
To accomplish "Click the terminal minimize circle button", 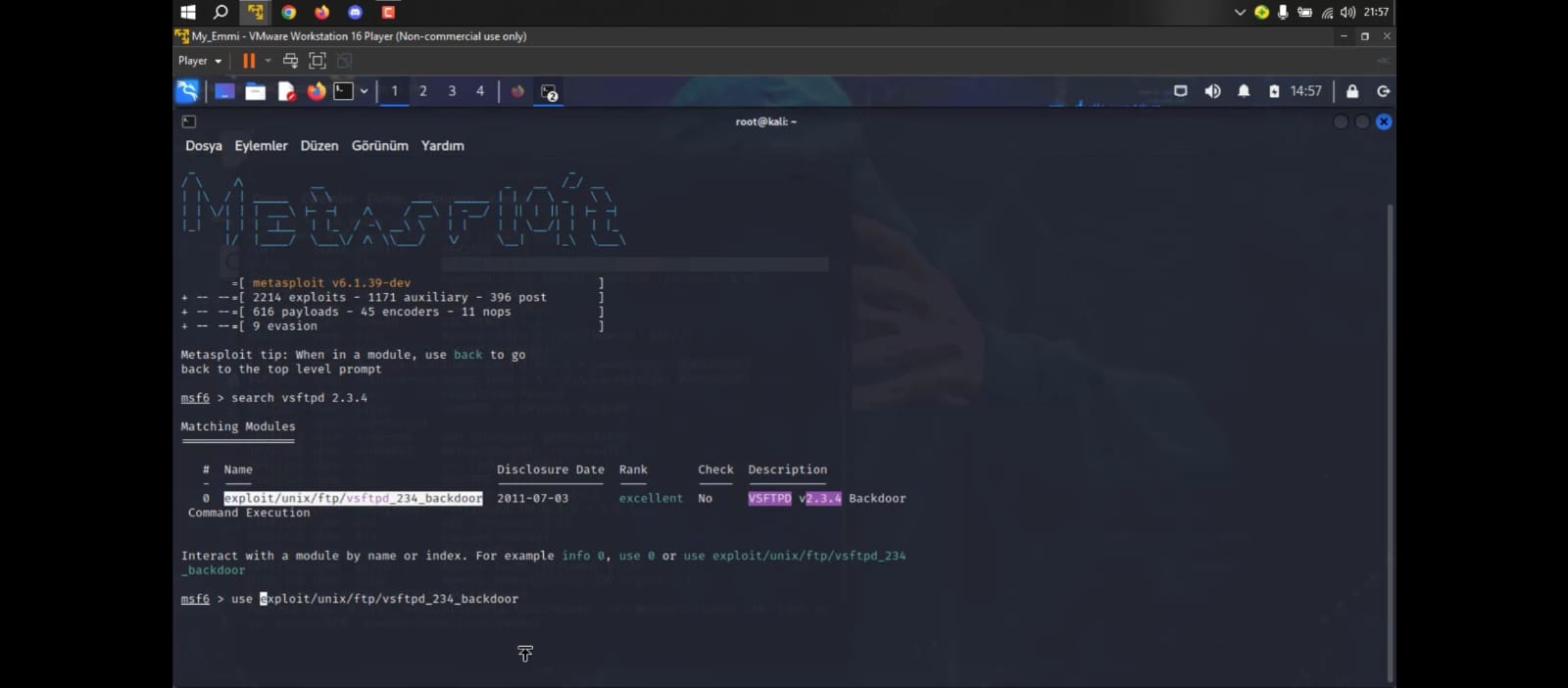I will tap(1341, 122).
